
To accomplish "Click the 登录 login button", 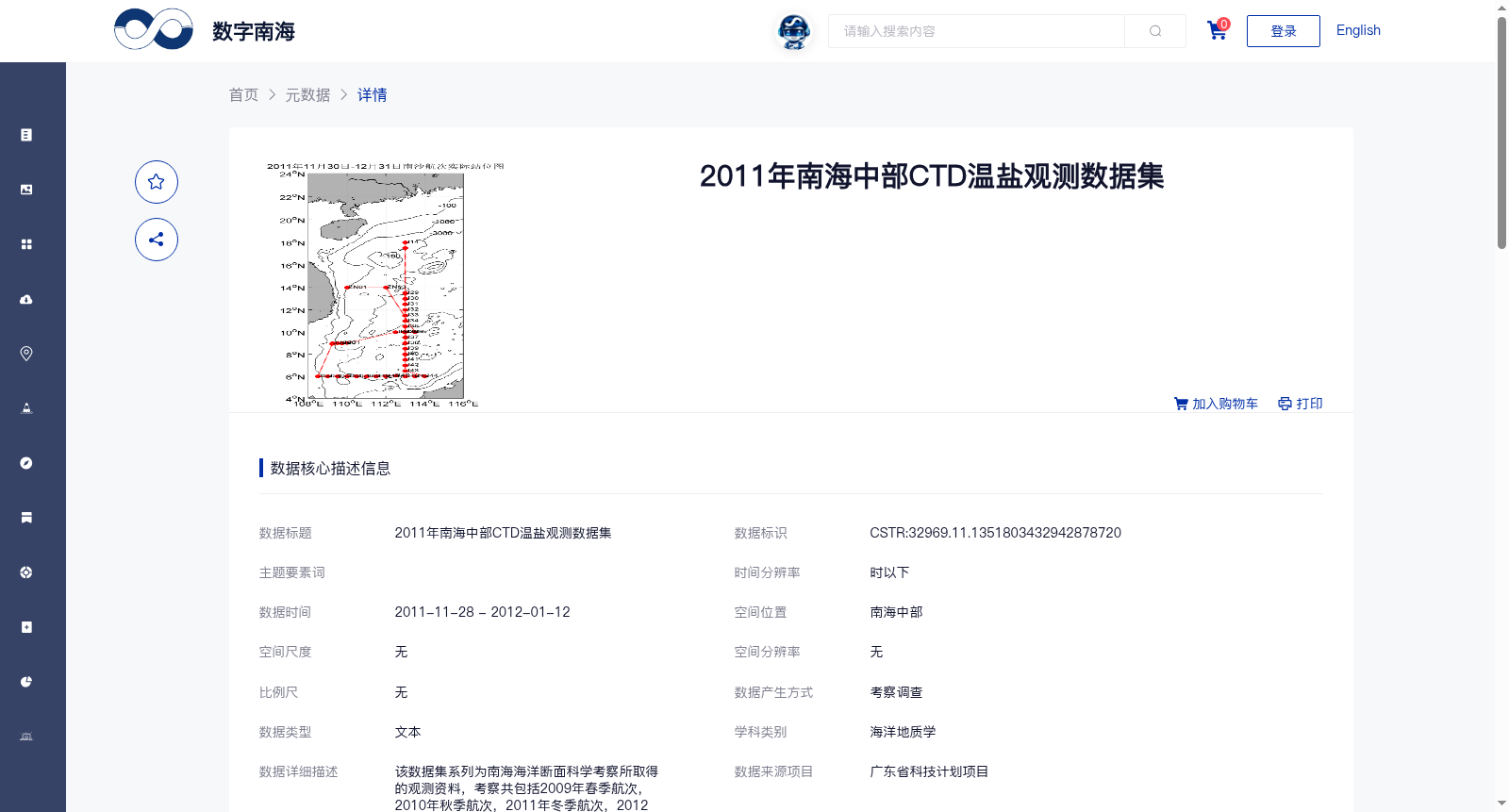I will [x=1284, y=31].
